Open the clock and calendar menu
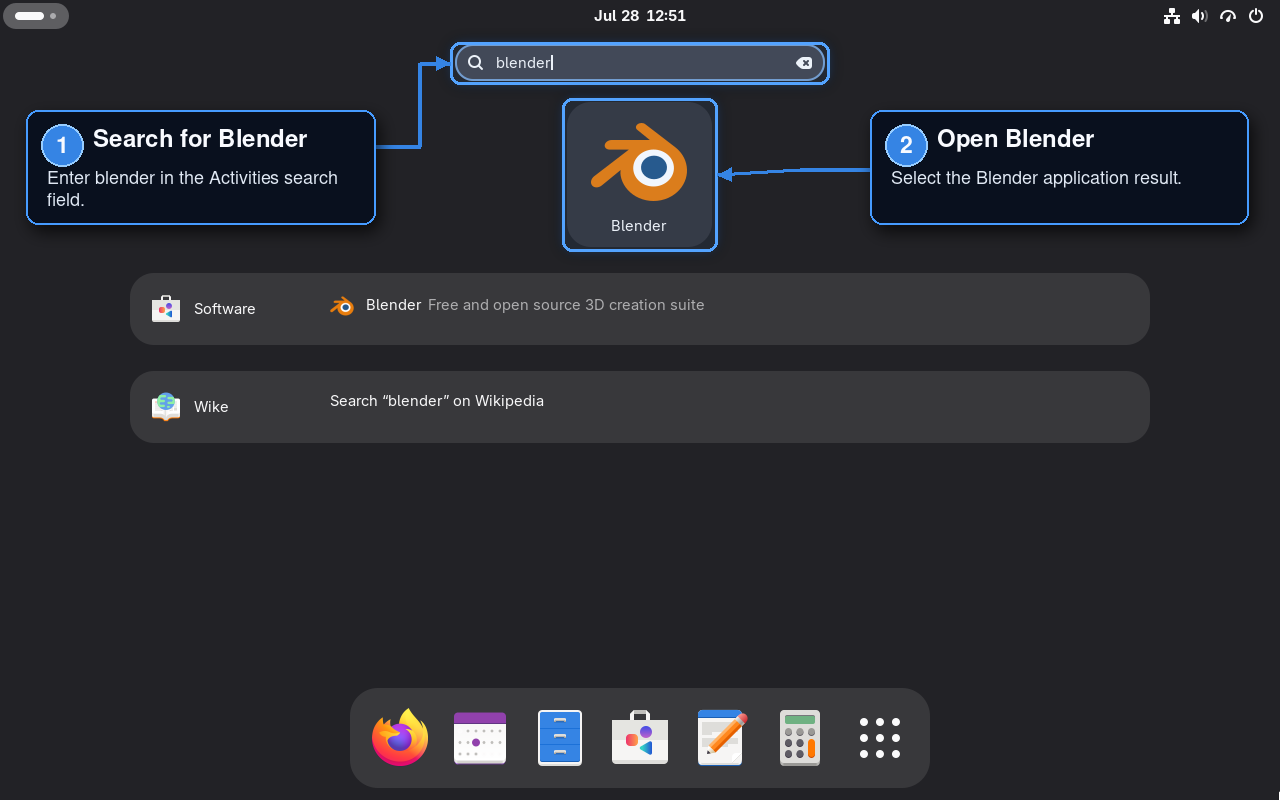The width and height of the screenshot is (1280, 800). pyautogui.click(x=640, y=16)
